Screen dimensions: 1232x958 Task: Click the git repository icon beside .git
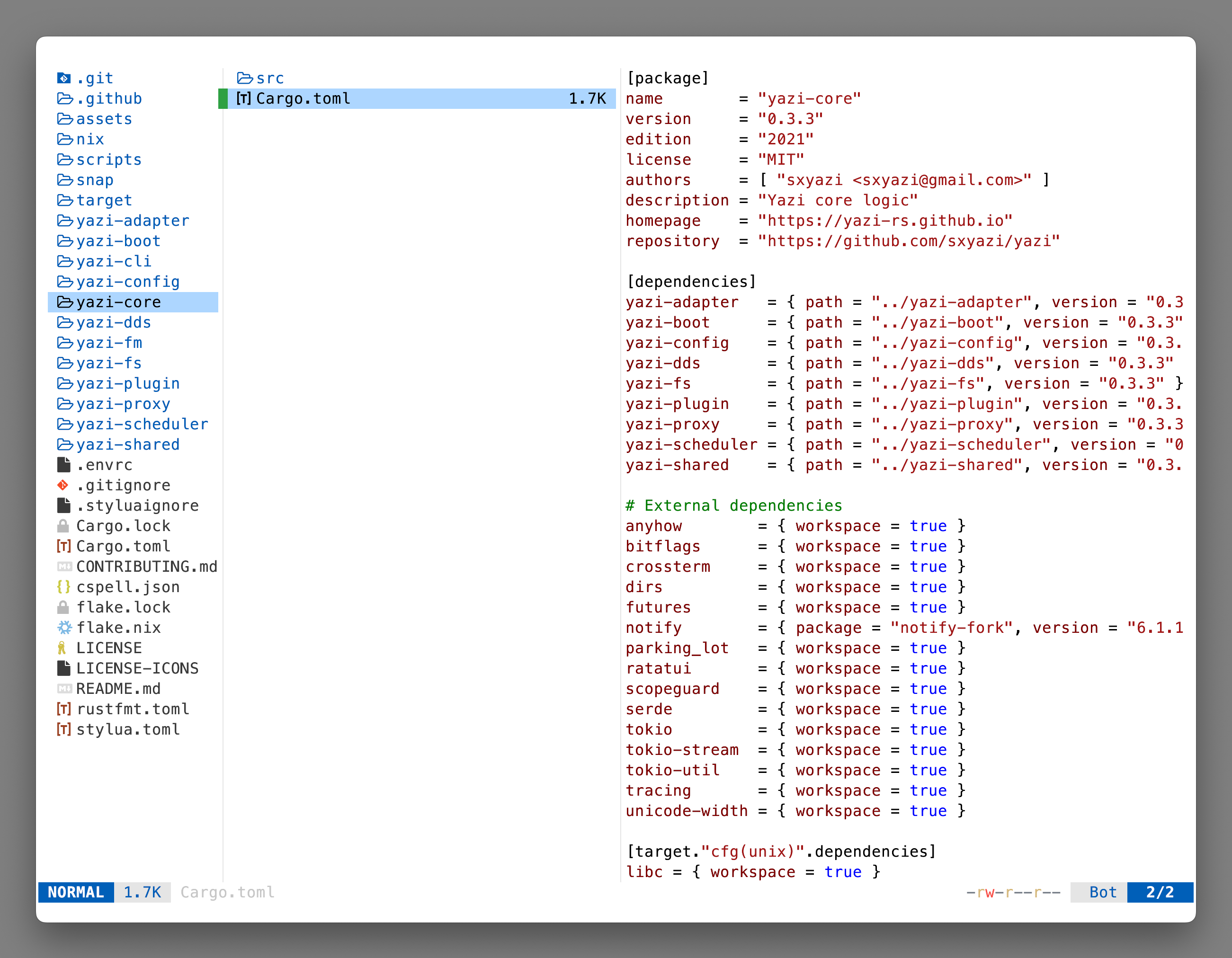click(x=64, y=79)
